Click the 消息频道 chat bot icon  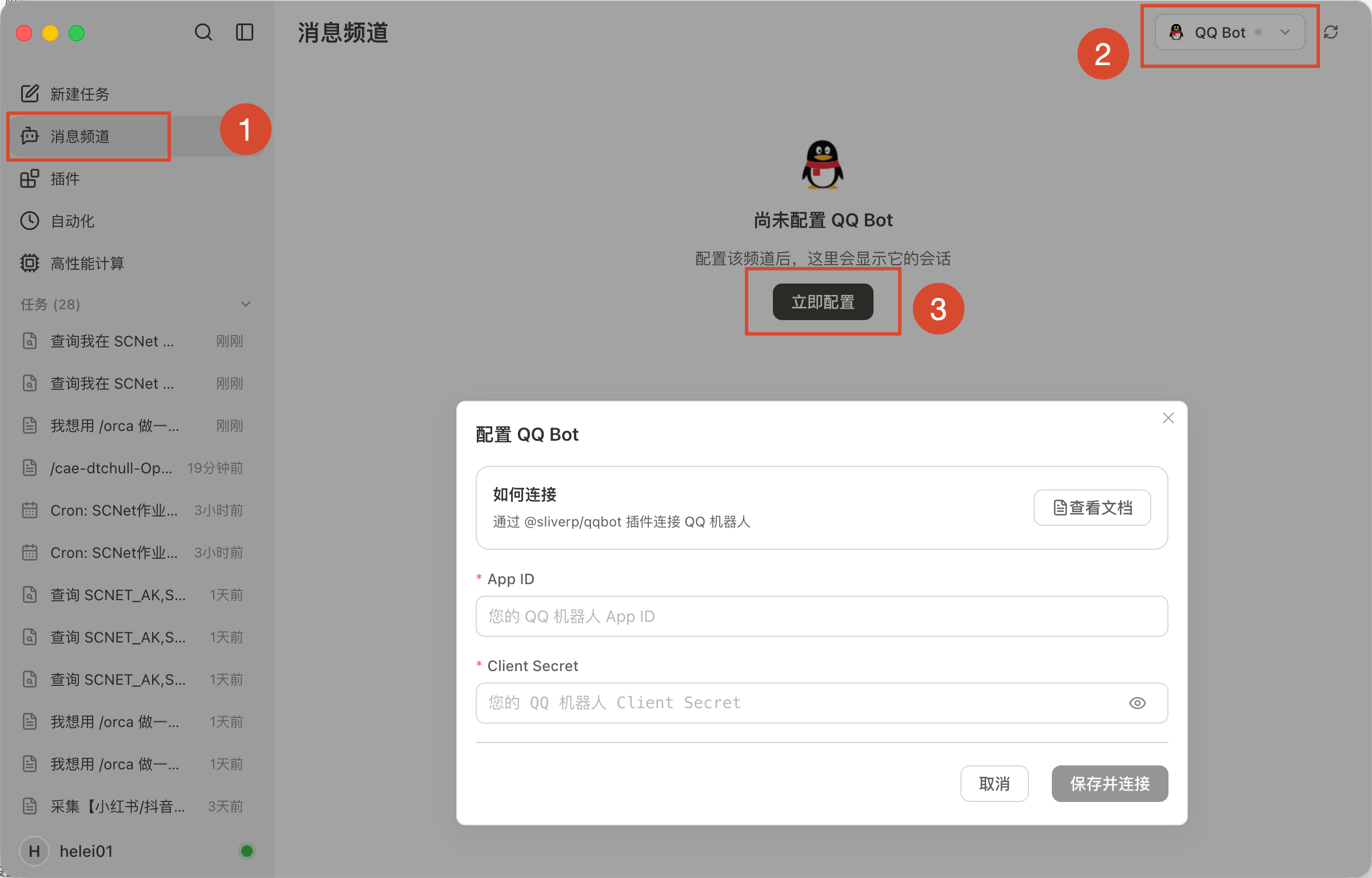click(x=30, y=136)
